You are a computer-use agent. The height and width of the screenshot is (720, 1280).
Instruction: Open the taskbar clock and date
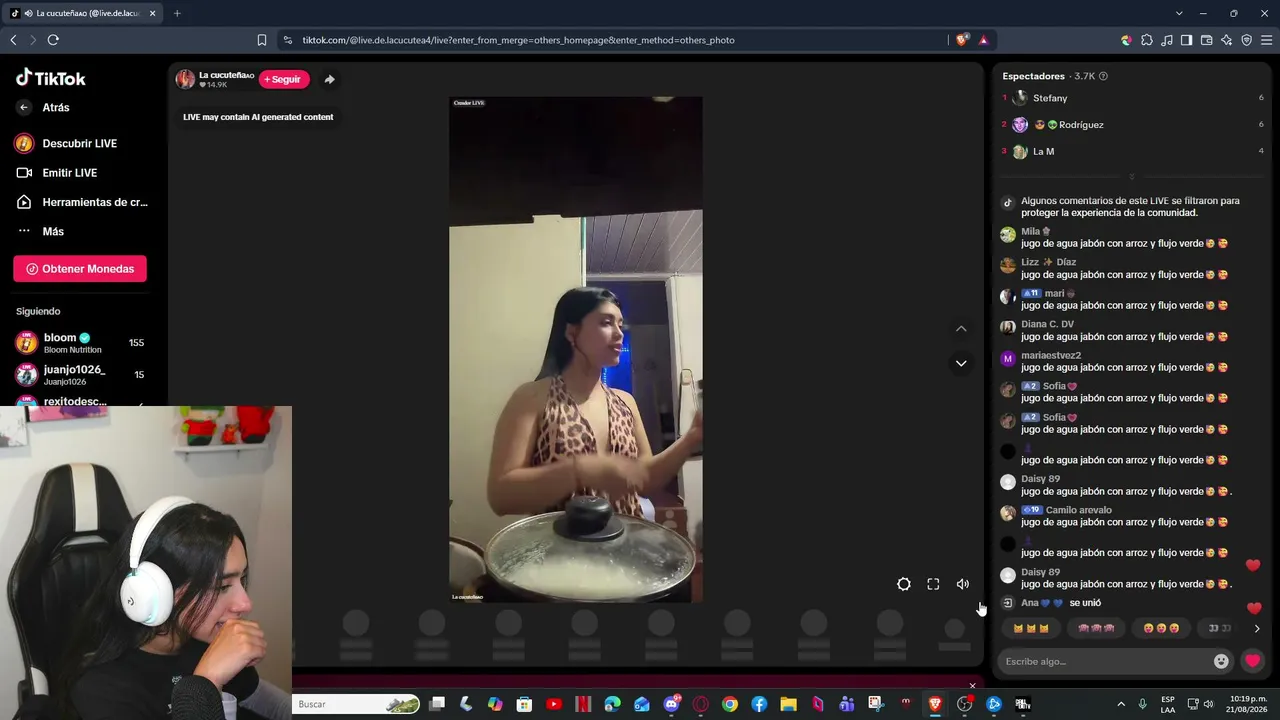tap(1249, 704)
